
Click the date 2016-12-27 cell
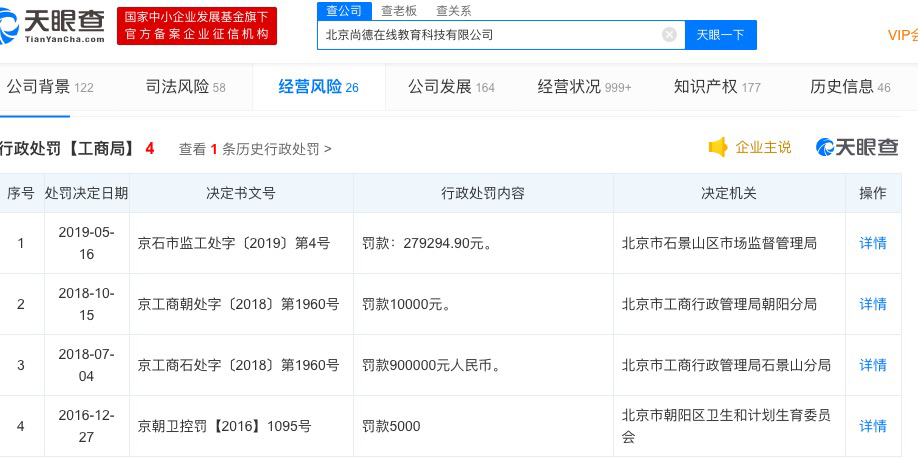coord(87,426)
